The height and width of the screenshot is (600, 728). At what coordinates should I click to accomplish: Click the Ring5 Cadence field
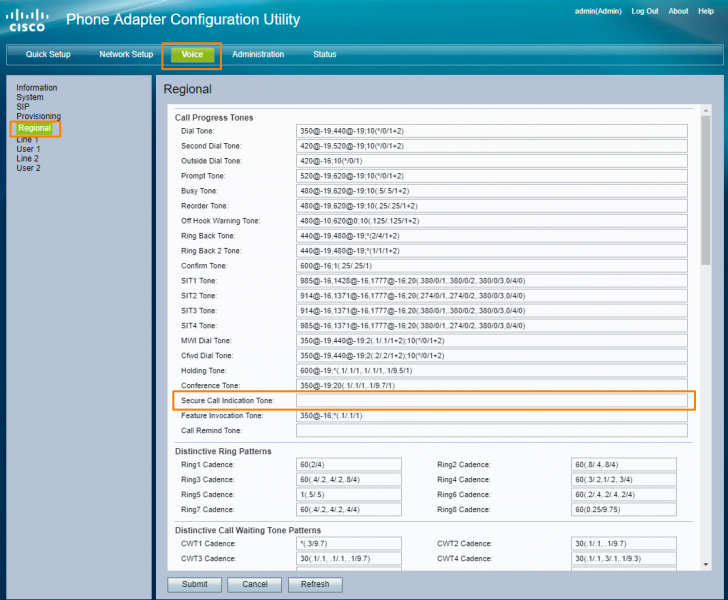click(349, 495)
